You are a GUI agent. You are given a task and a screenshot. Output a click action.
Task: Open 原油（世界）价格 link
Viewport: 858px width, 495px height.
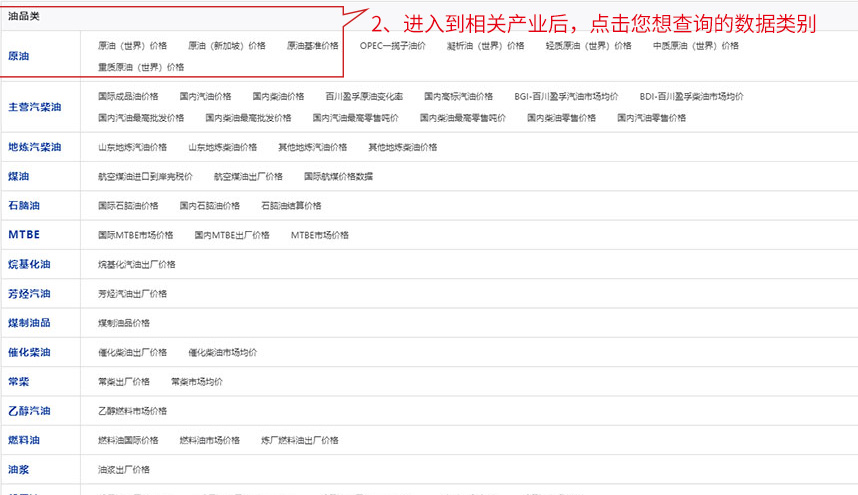(132, 46)
